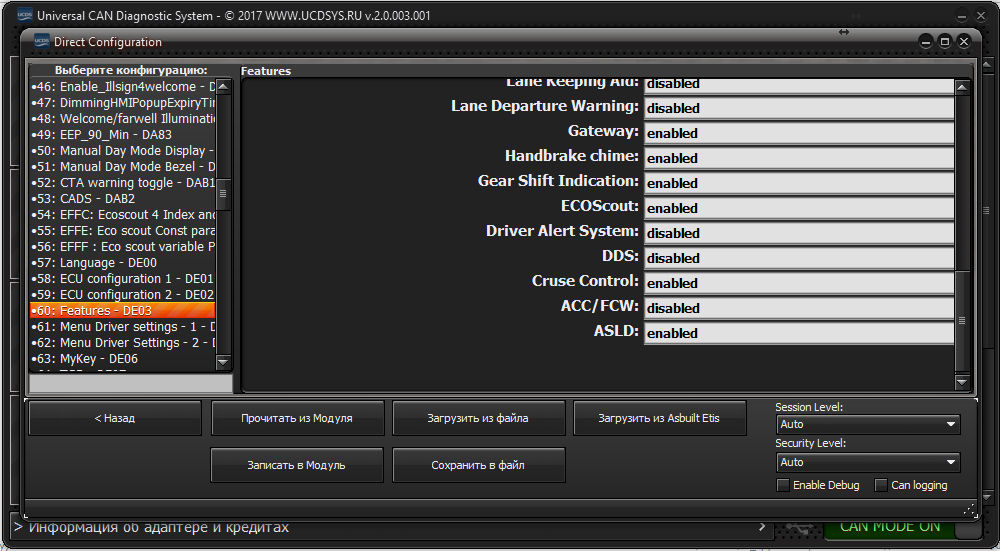The width and height of the screenshot is (1000, 551).
Task: Enable the Enable Debug checkbox
Action: (784, 485)
